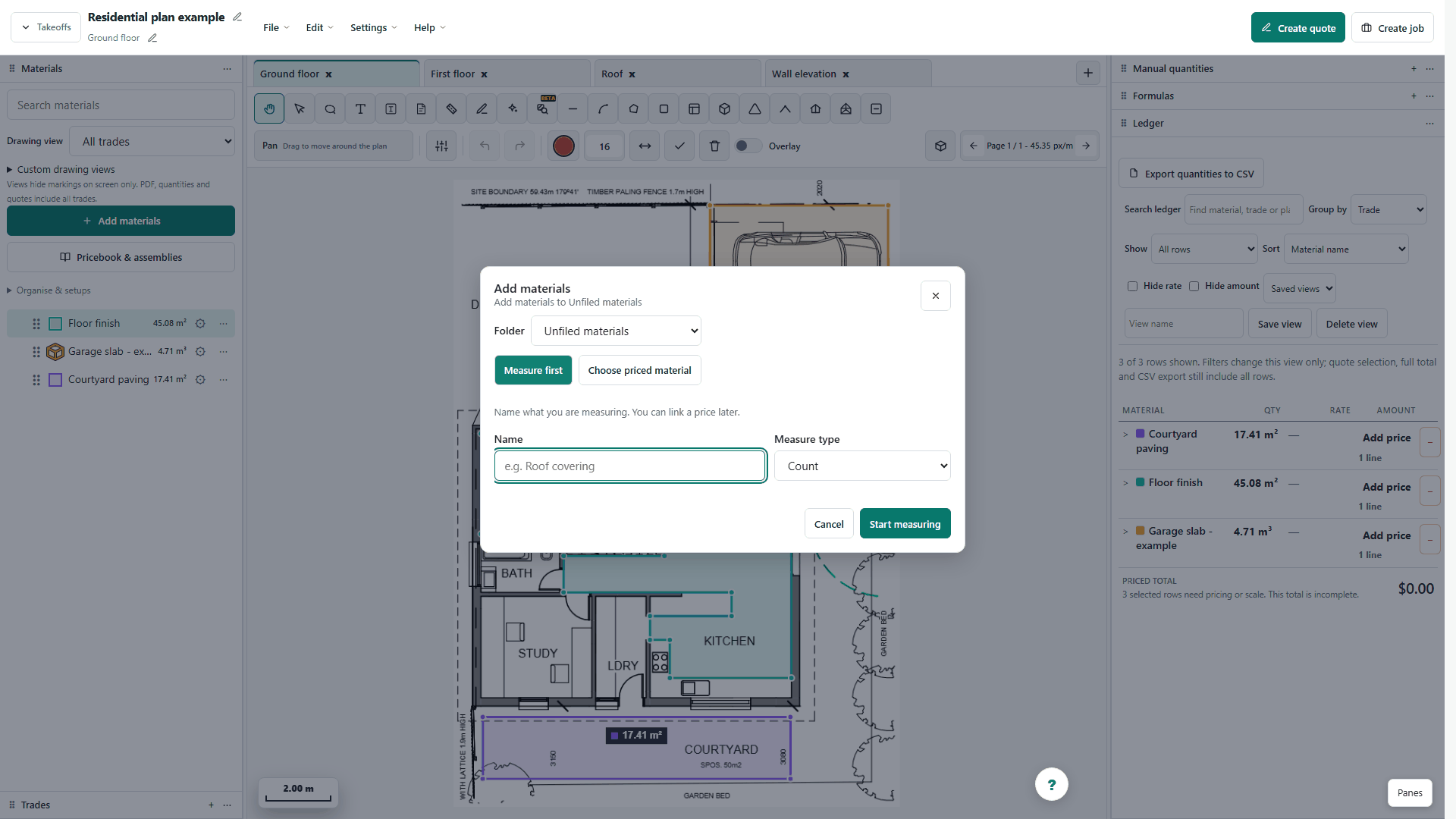Select the triangle pitch tool
The image size is (1456, 819).
tap(755, 109)
